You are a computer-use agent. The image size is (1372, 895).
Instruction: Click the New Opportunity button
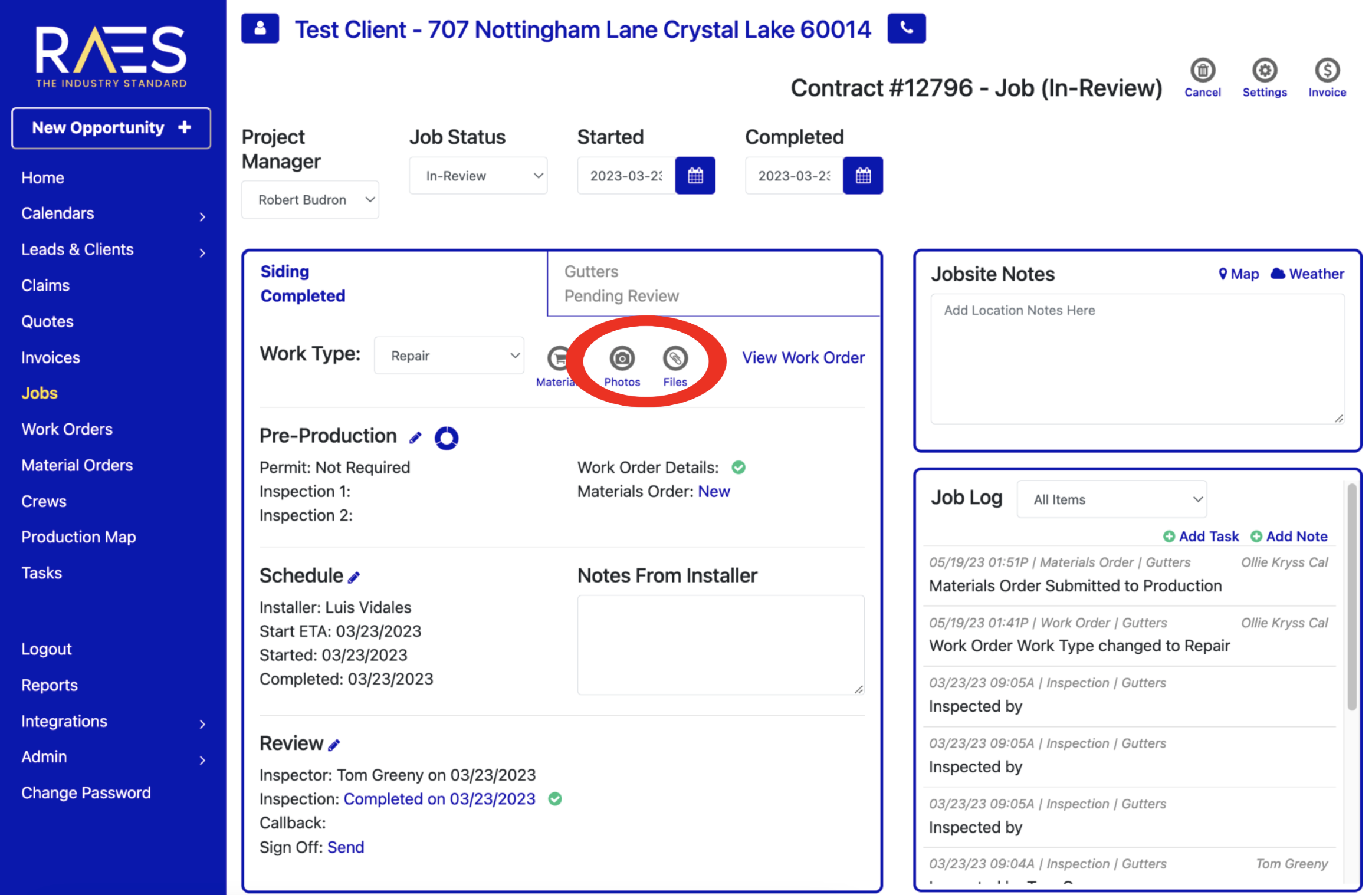111,128
